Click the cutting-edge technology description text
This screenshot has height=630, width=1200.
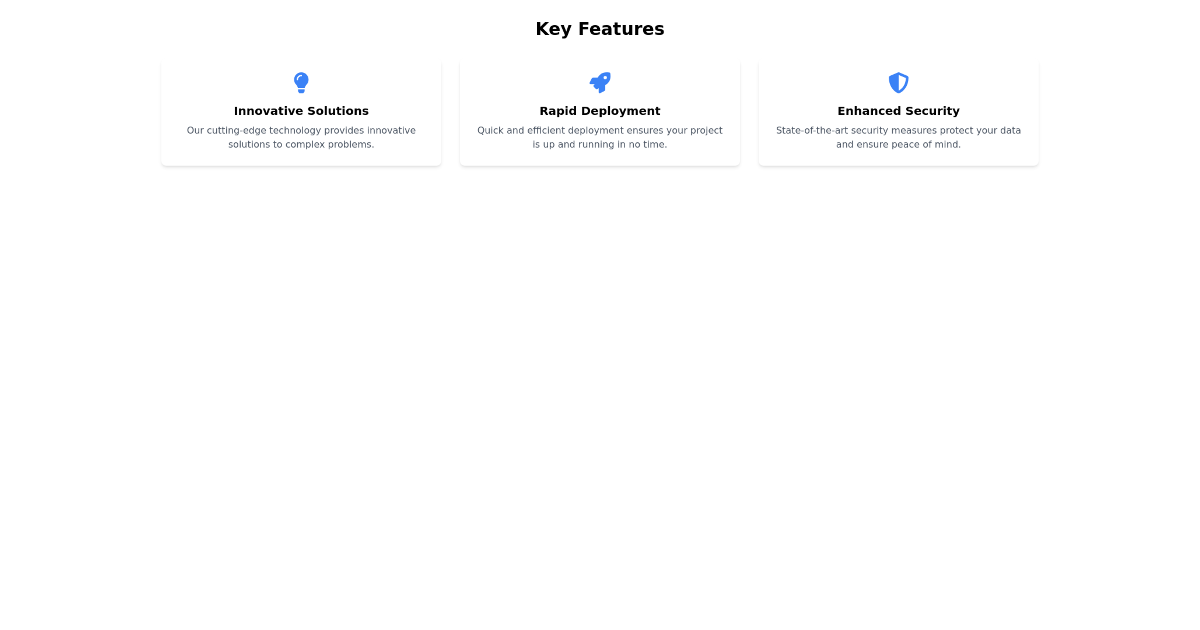(301, 137)
